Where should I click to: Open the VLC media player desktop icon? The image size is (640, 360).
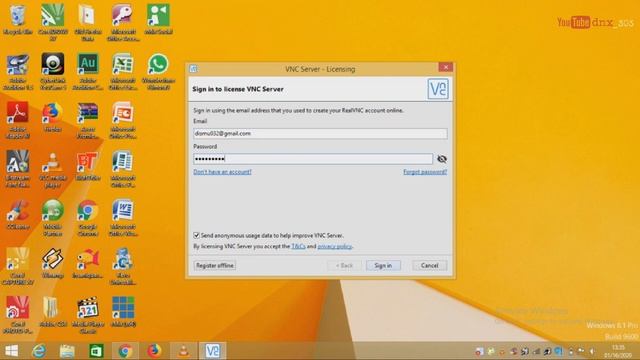pos(53,169)
